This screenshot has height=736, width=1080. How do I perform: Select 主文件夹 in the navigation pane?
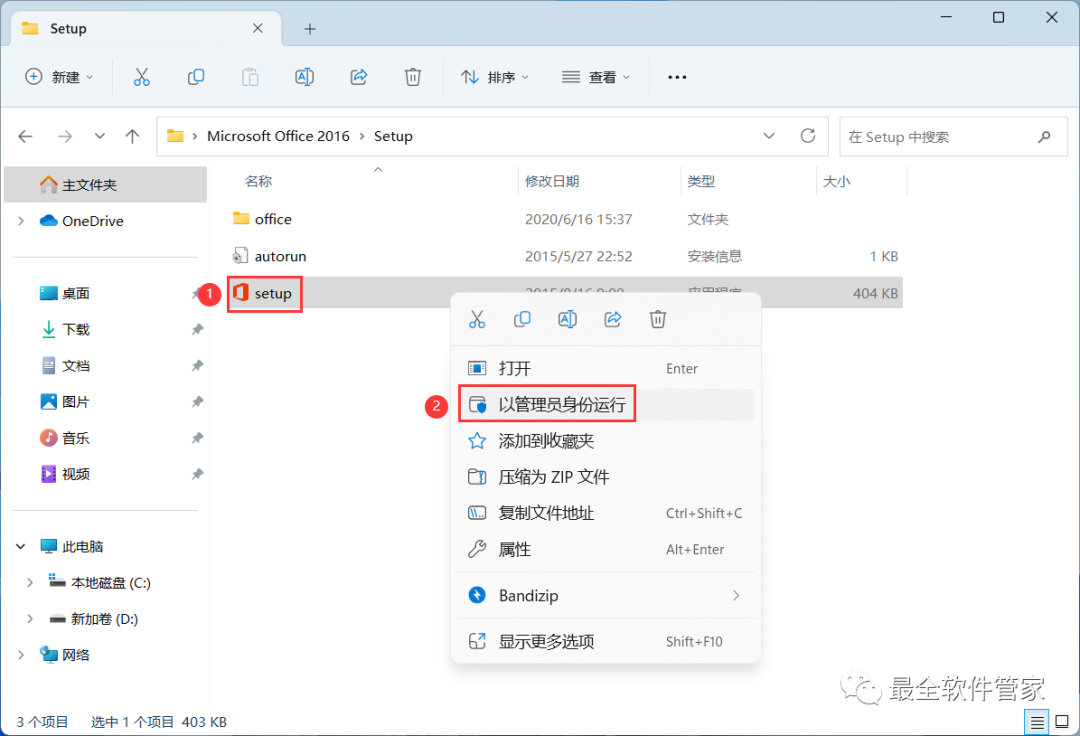click(x=105, y=185)
